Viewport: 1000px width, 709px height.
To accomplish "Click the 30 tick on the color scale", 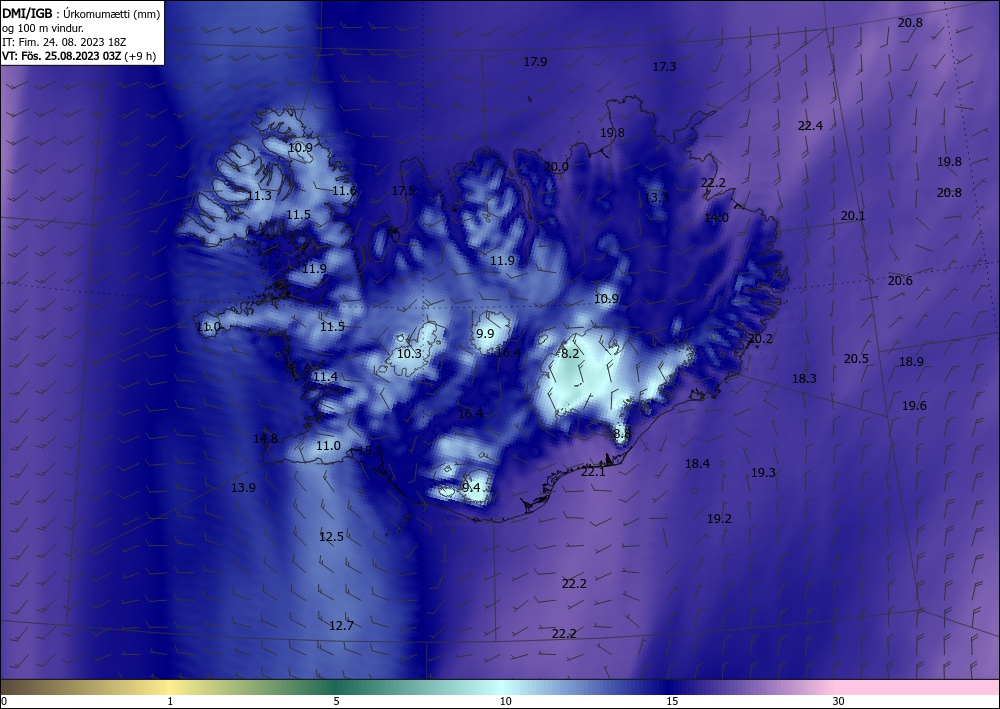I will click(x=839, y=701).
